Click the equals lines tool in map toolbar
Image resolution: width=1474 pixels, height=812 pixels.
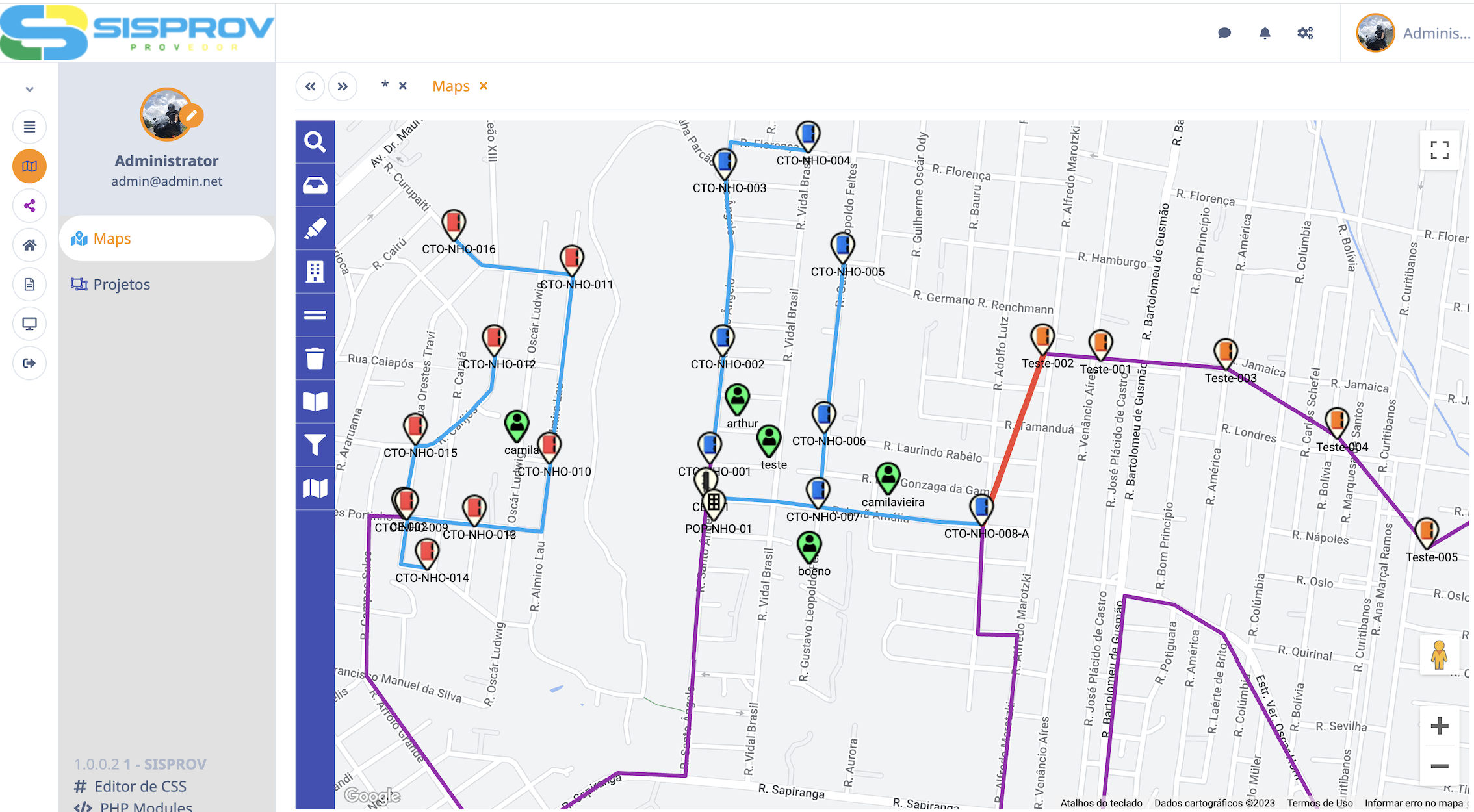tap(315, 315)
